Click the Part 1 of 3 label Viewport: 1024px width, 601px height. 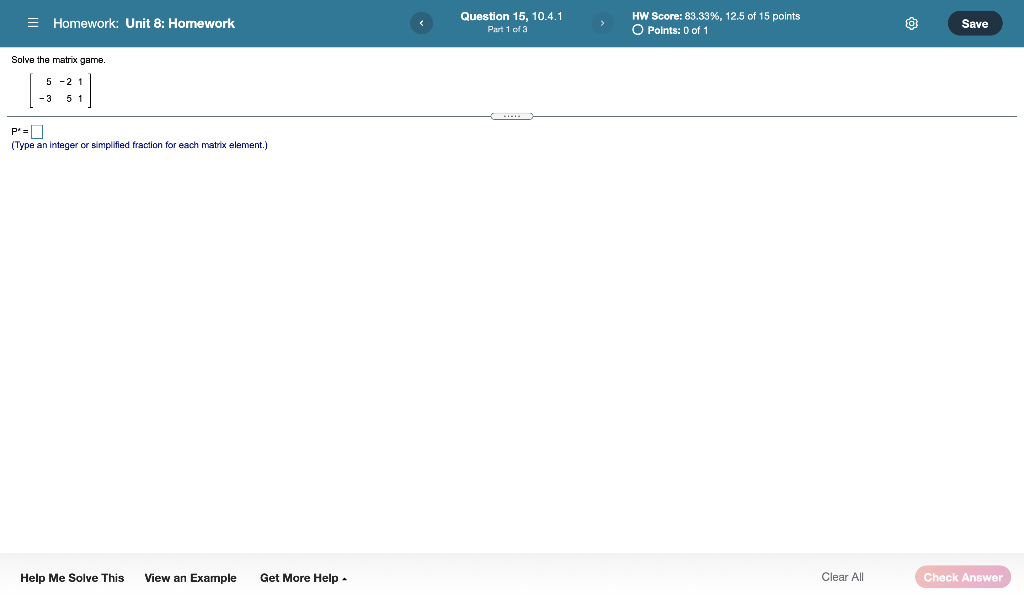coord(507,29)
